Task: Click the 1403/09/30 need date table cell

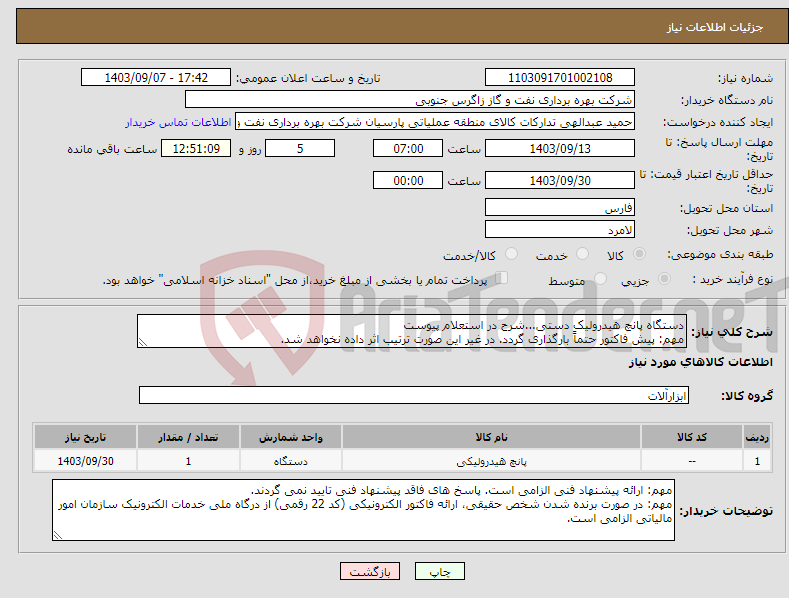Action: pos(86,461)
